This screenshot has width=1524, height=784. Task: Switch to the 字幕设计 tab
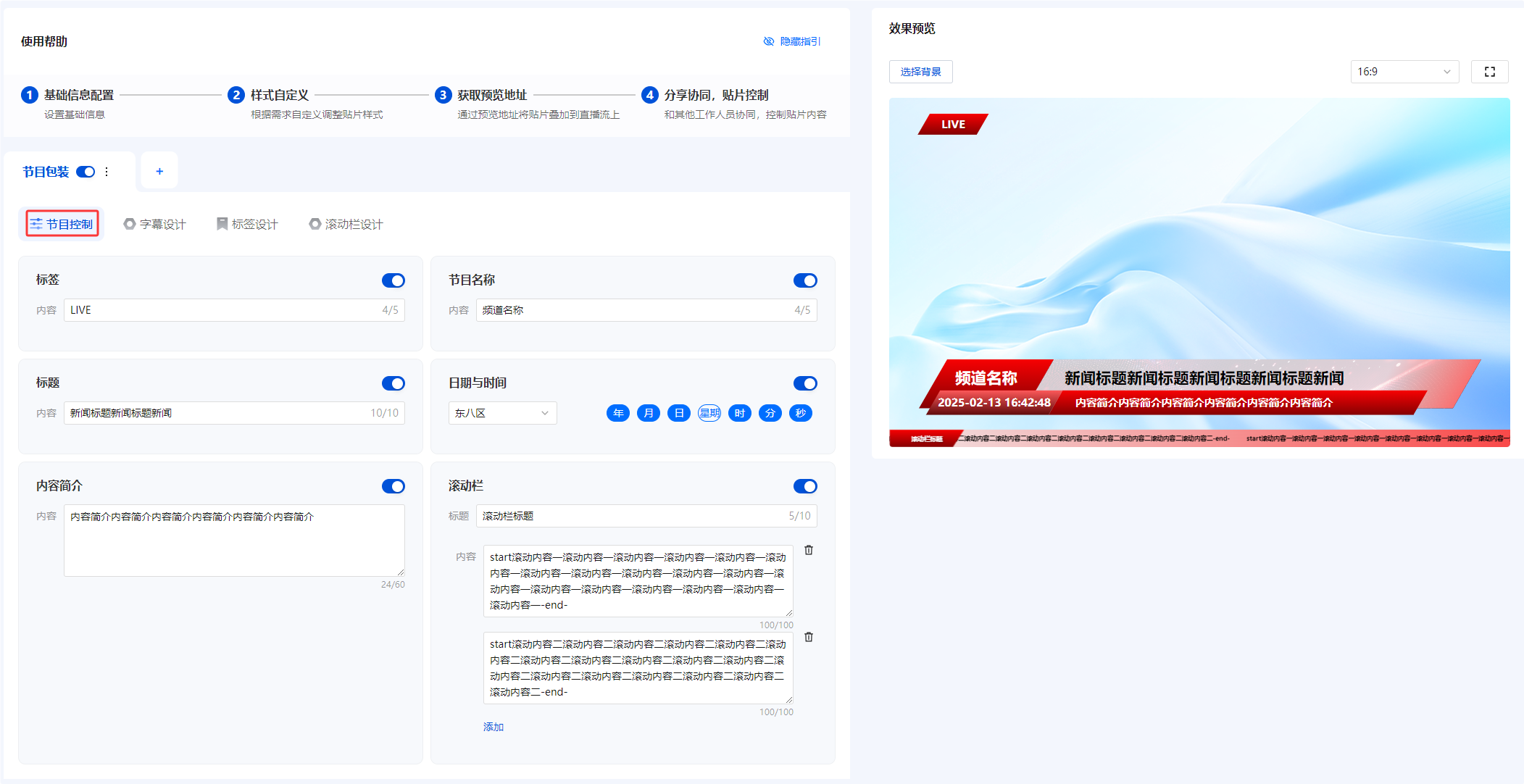coord(154,224)
